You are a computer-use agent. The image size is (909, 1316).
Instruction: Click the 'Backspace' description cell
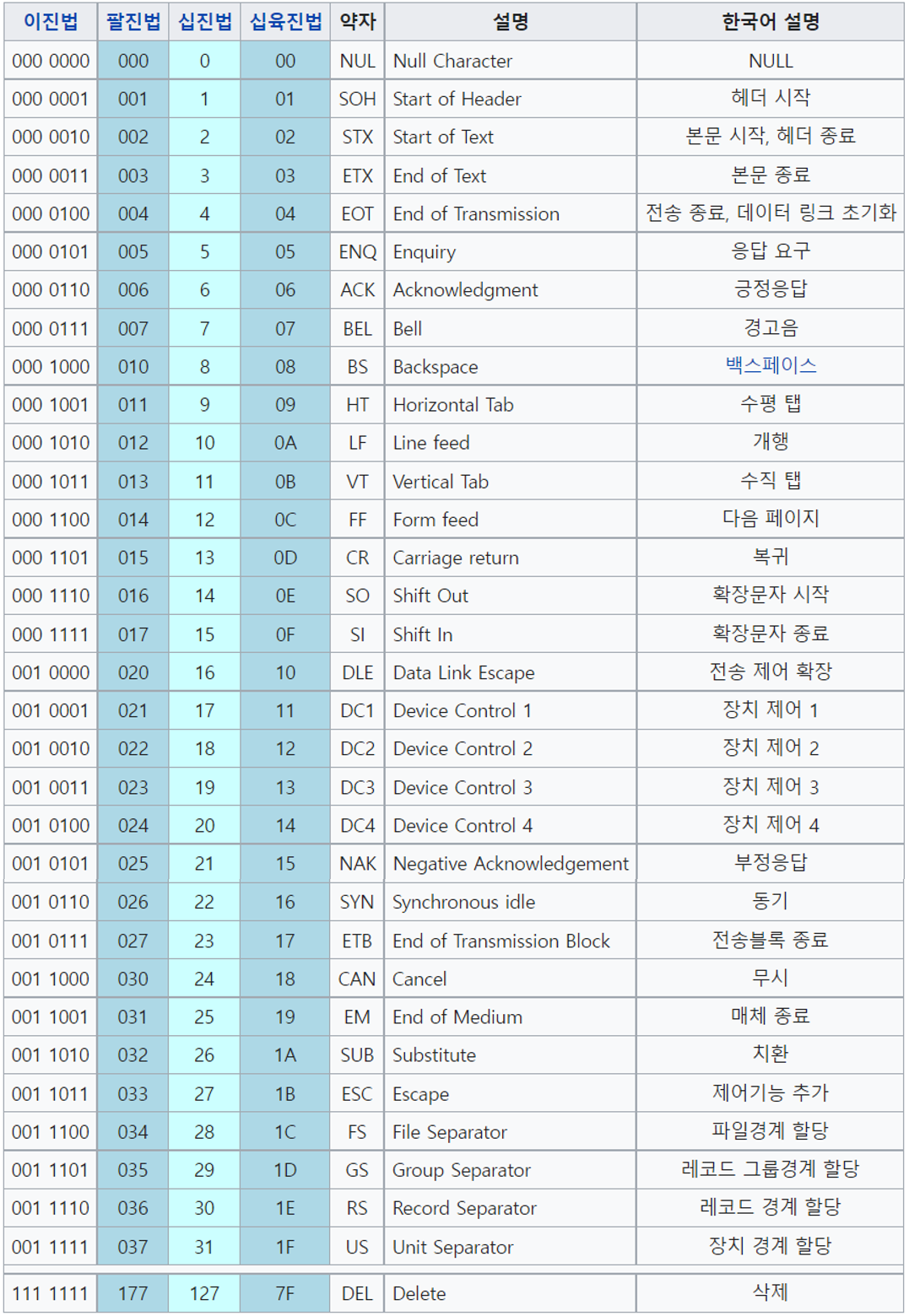click(x=511, y=366)
